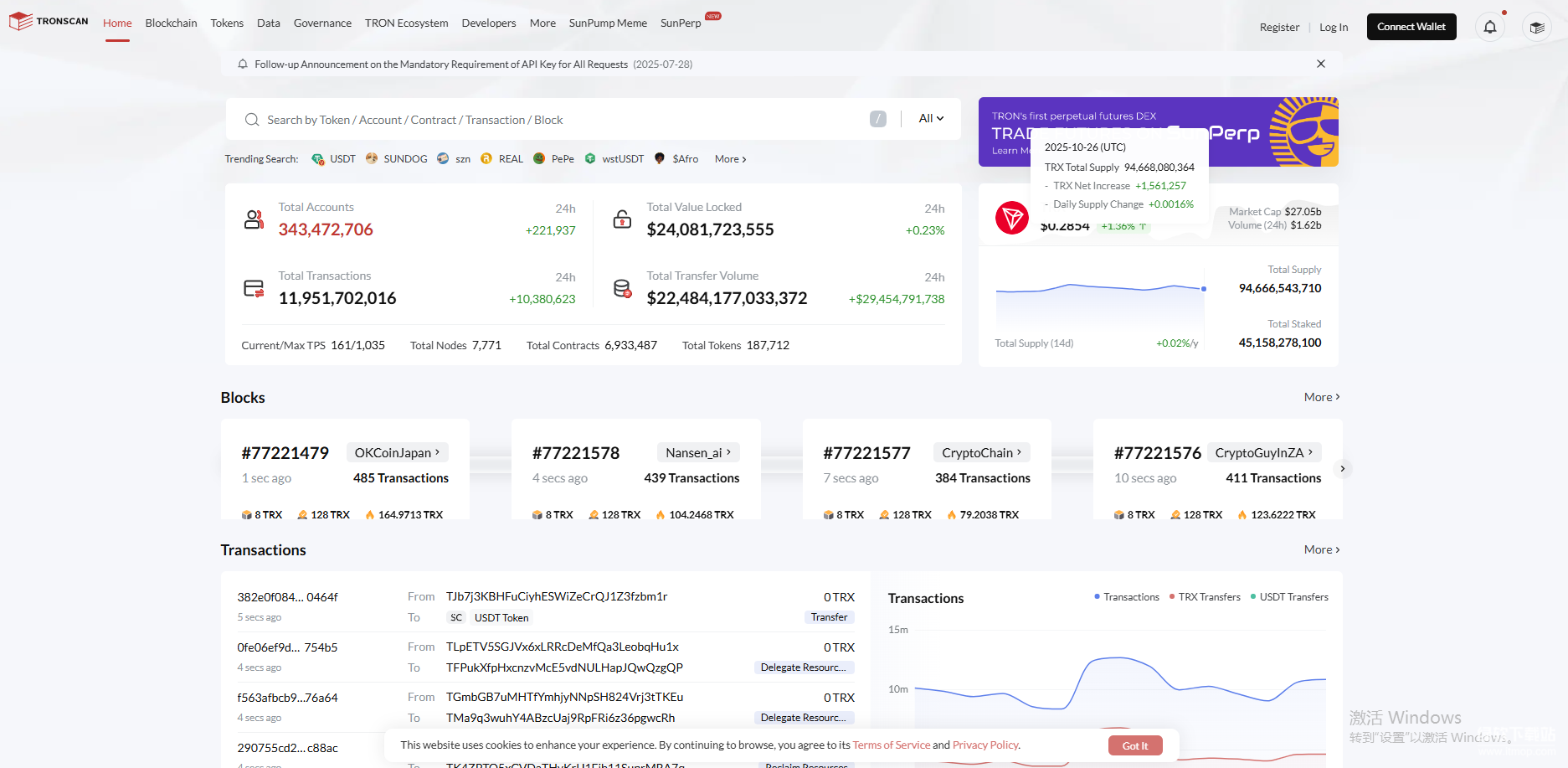Click the slash shortcut icon in search bar

pyautogui.click(x=877, y=119)
